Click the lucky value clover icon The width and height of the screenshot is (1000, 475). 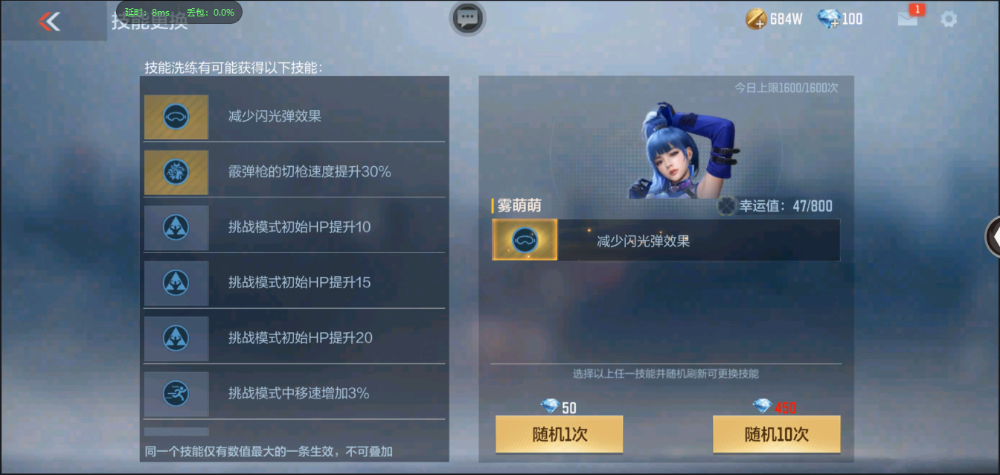pyautogui.click(x=726, y=205)
